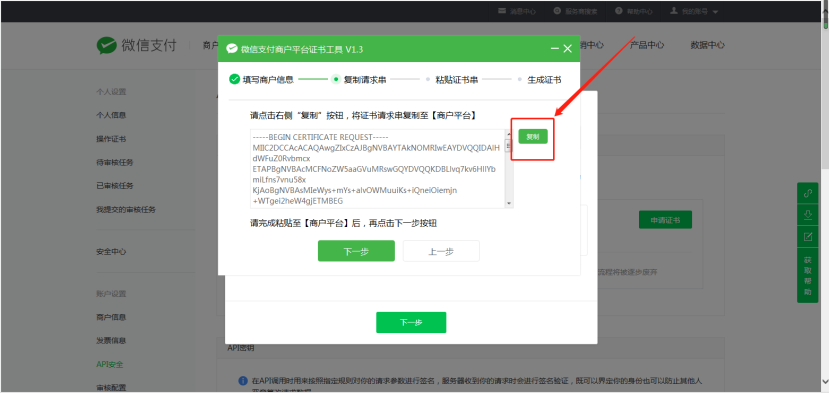Viewport: 830px width, 394px height.
Task: Click 下一步 button in the web page popup
Action: tap(411, 323)
